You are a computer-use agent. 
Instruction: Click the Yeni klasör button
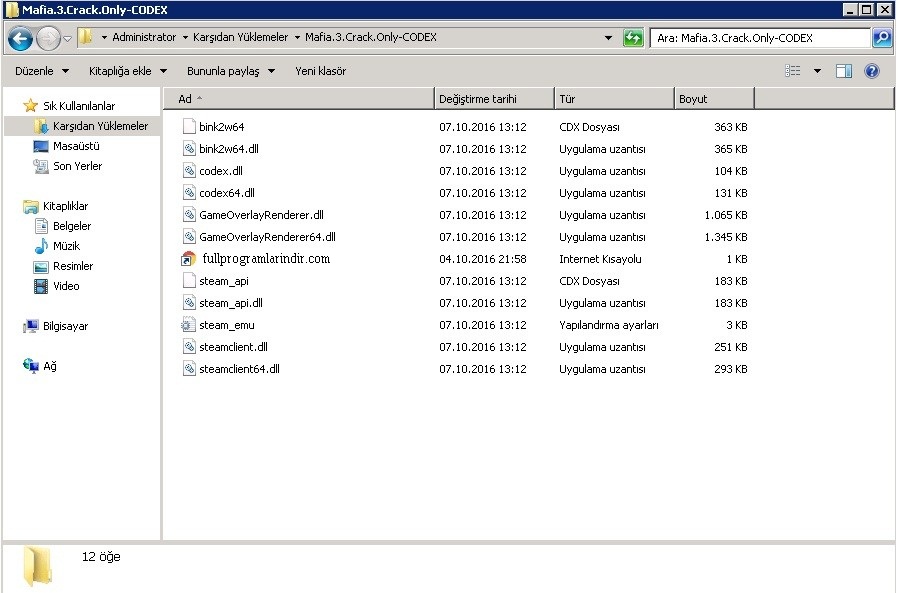(320, 71)
